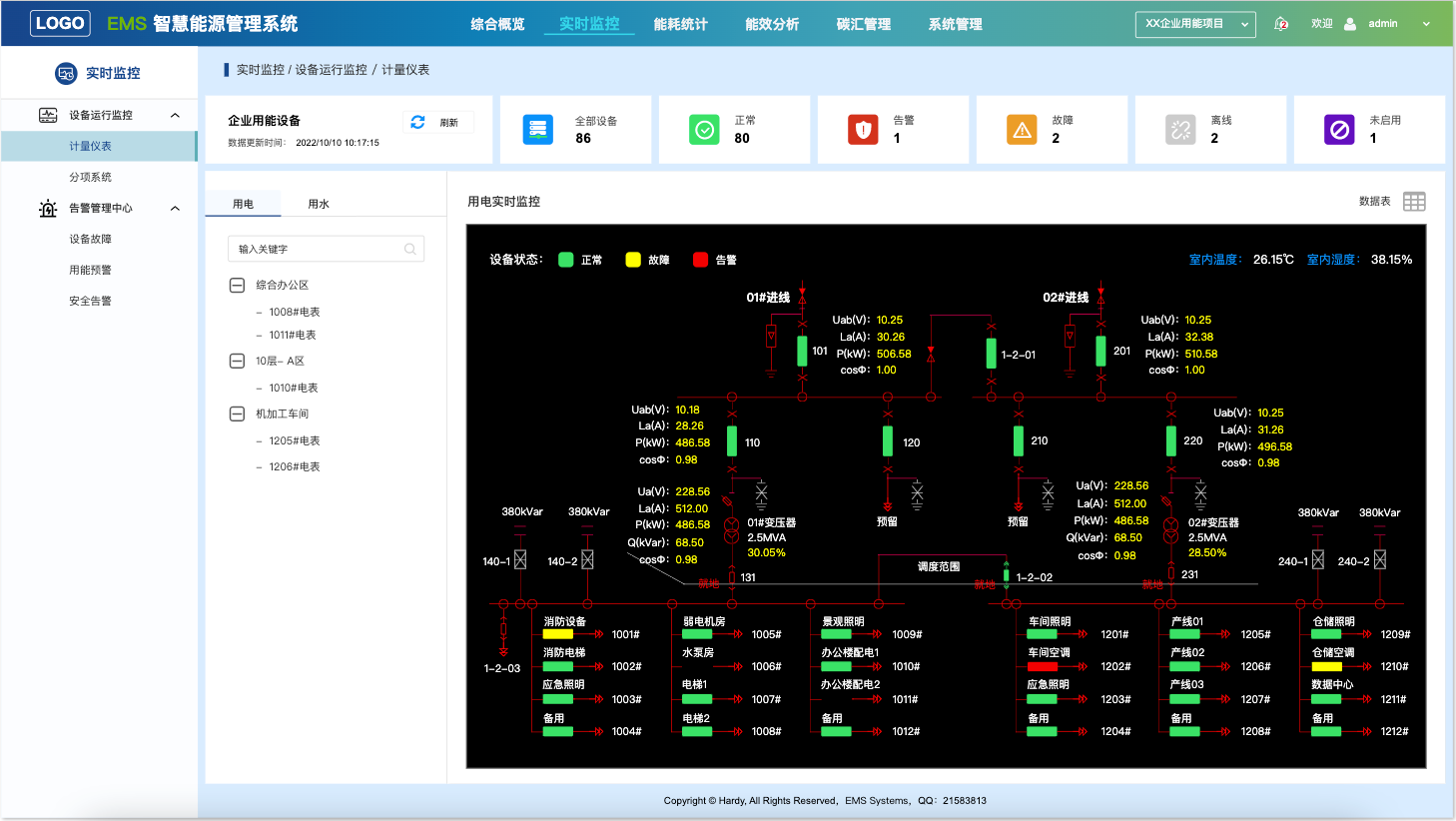Image resolution: width=1456 pixels, height=821 pixels.
Task: Click breaker 210 green bar
Action: tap(1019, 441)
